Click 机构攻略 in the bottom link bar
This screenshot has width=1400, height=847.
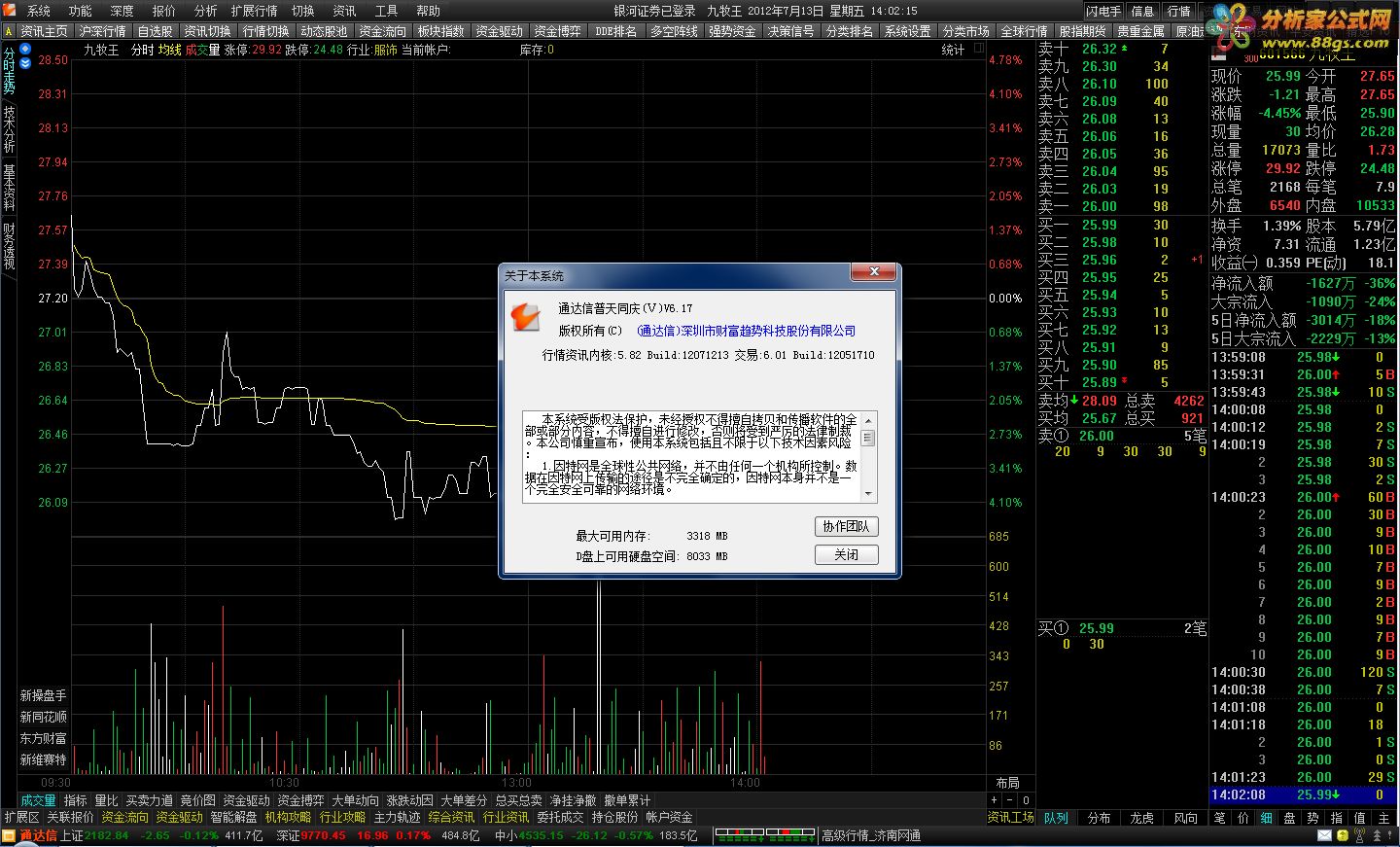(x=288, y=818)
